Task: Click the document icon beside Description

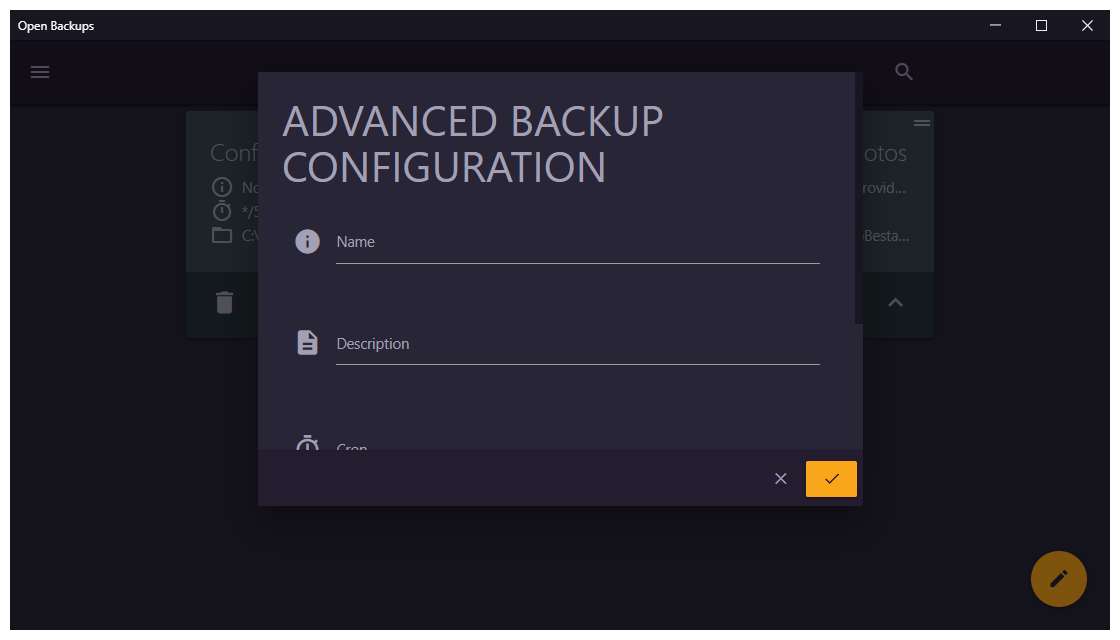Action: coord(307,343)
